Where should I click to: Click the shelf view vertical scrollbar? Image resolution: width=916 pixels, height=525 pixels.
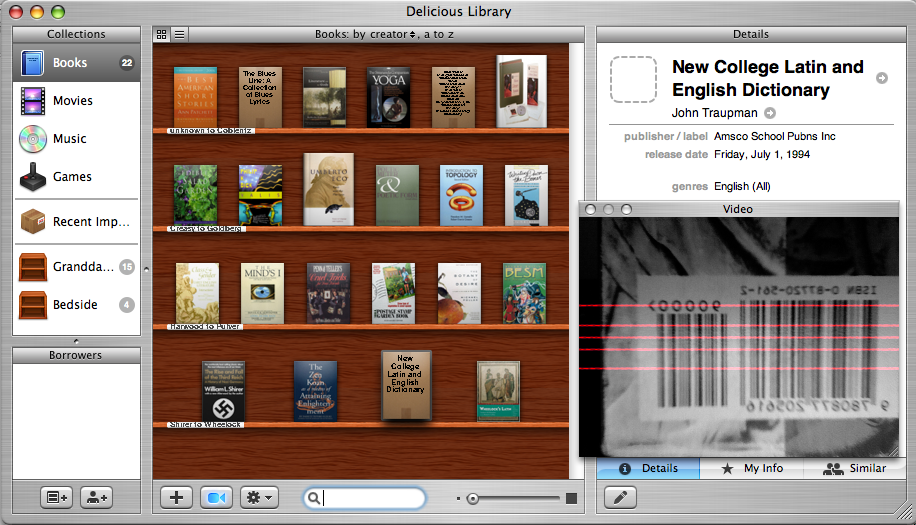(577, 261)
